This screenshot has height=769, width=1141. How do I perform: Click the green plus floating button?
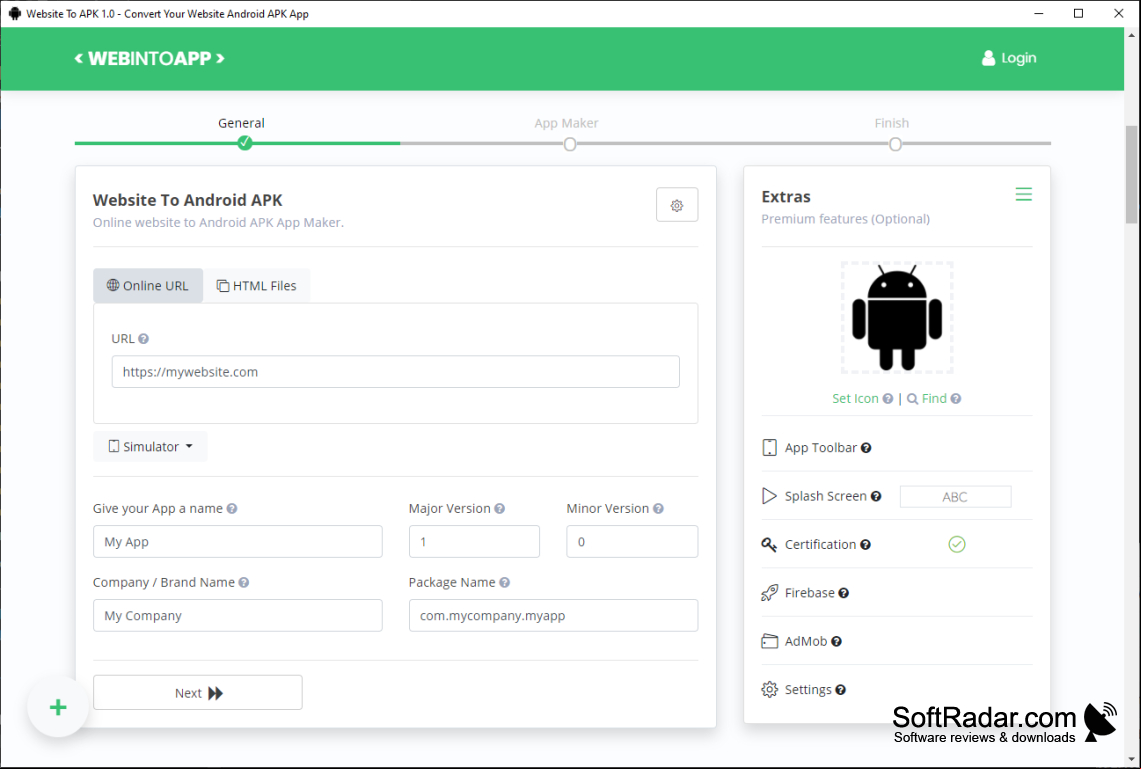(58, 707)
